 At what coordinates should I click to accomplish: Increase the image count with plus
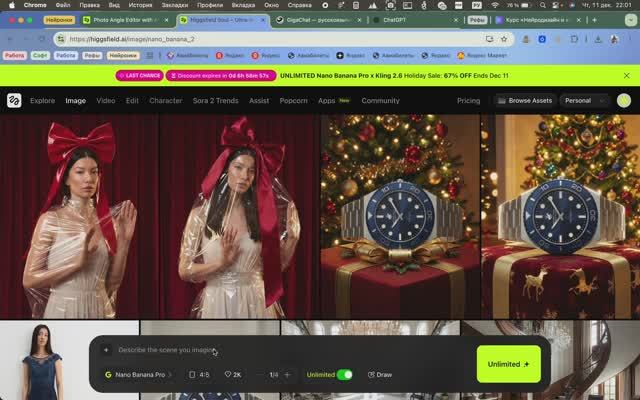tap(287, 375)
